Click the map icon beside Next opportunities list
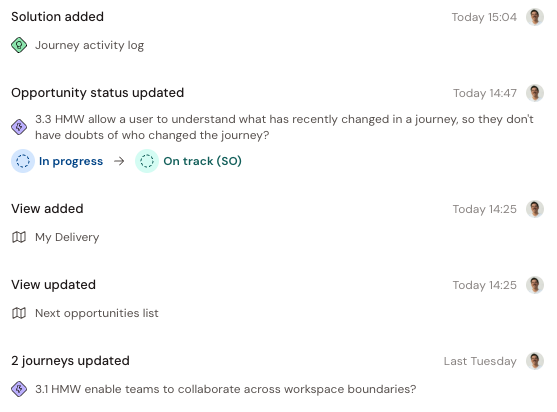This screenshot has width=557, height=412. click(x=19, y=313)
